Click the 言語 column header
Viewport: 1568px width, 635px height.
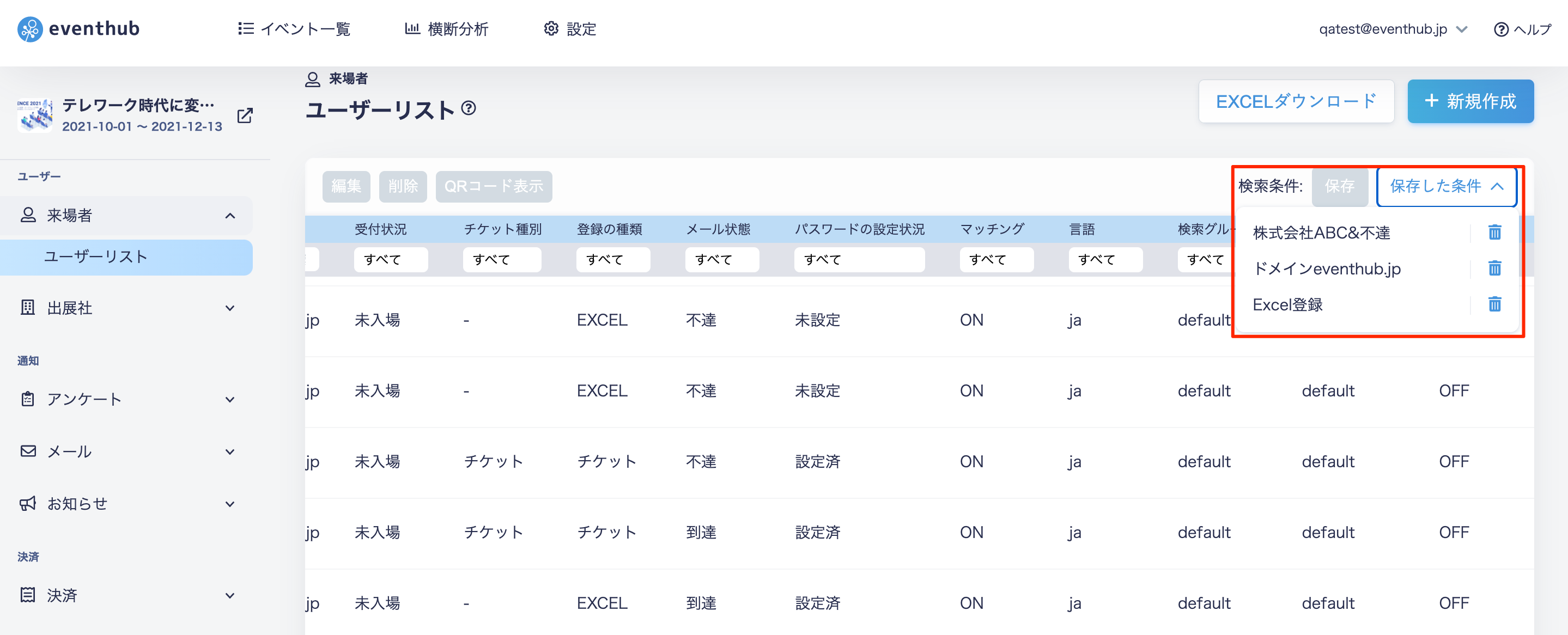pyautogui.click(x=1081, y=229)
